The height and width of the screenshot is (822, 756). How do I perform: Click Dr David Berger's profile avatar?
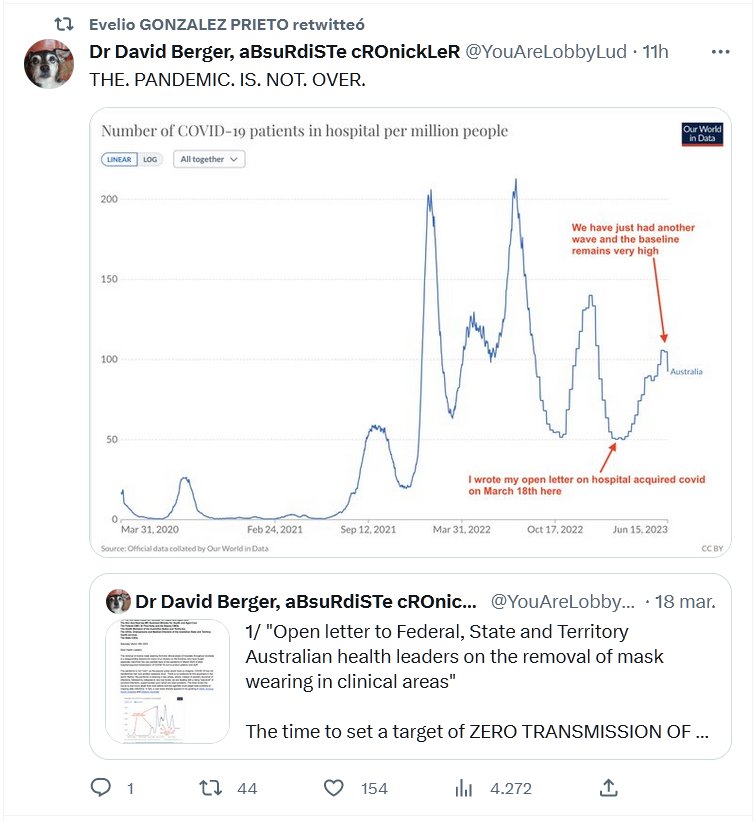tap(49, 65)
